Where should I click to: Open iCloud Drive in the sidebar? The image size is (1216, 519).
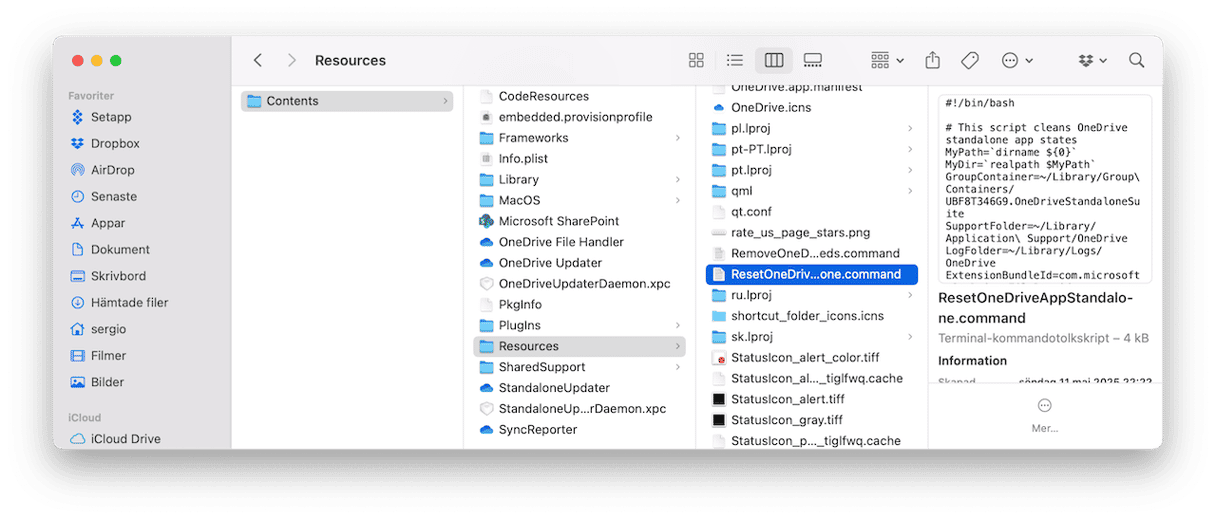click(125, 439)
